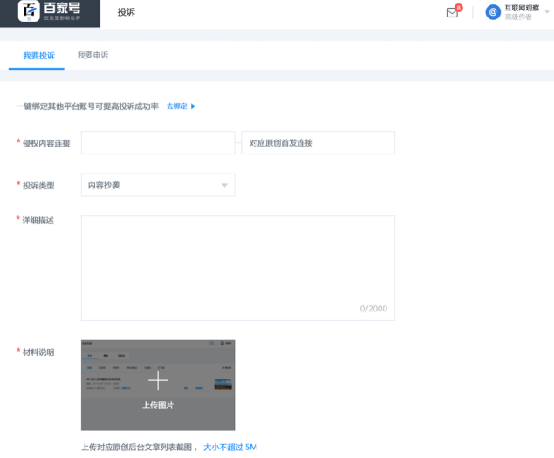Switch to the 我要申诉 tab
554x458 pixels.
(x=93, y=55)
